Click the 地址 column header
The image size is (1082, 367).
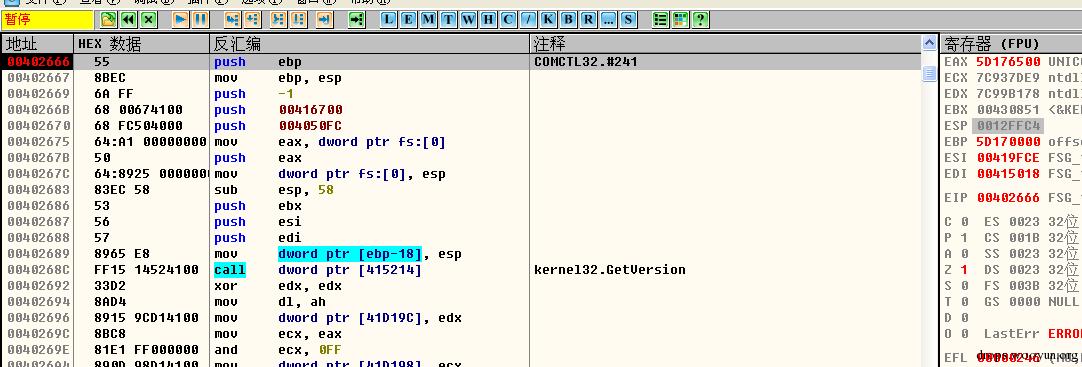36,44
